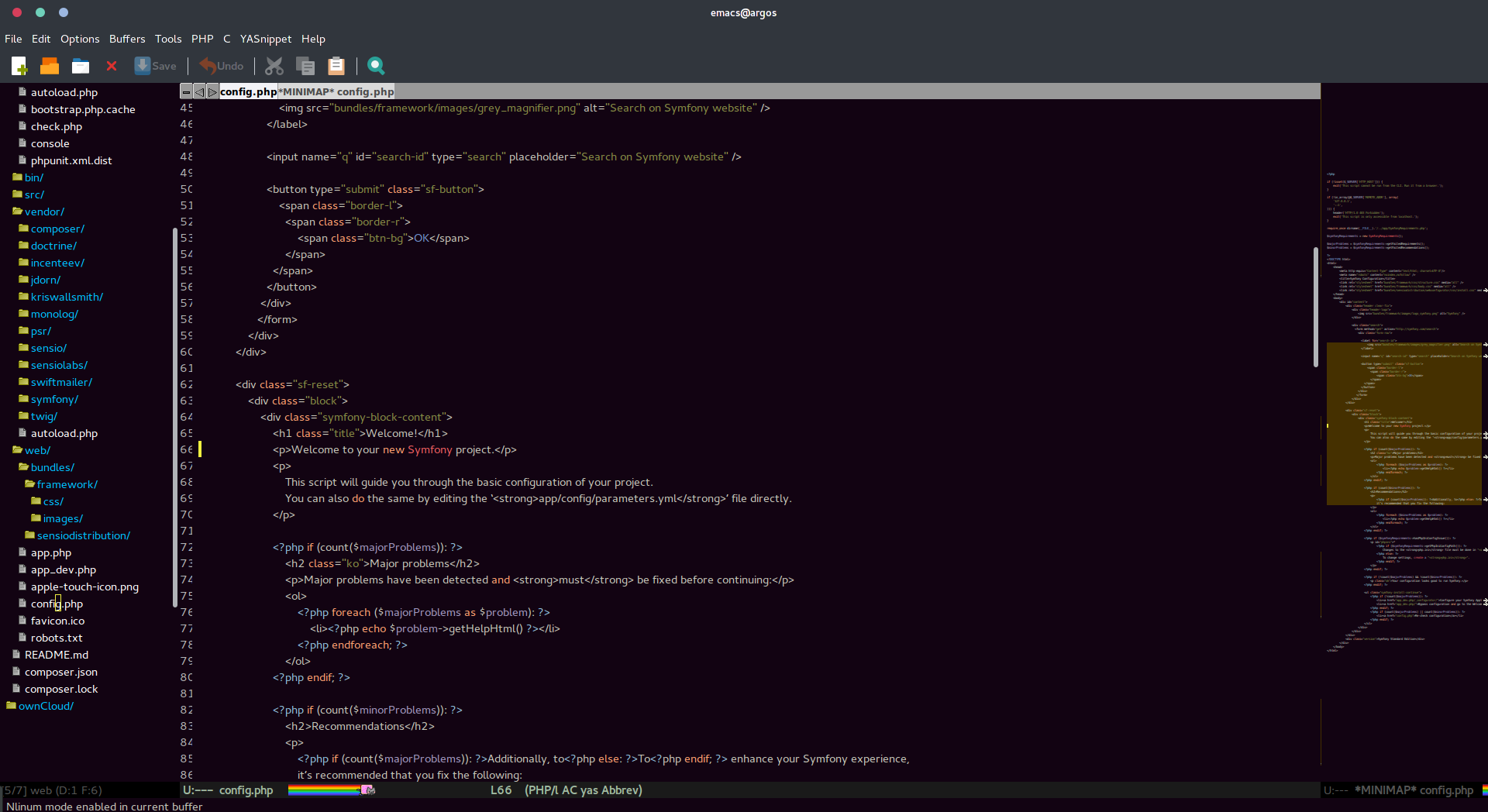
Task: Click the Search magnifier icon
Action: click(x=376, y=66)
